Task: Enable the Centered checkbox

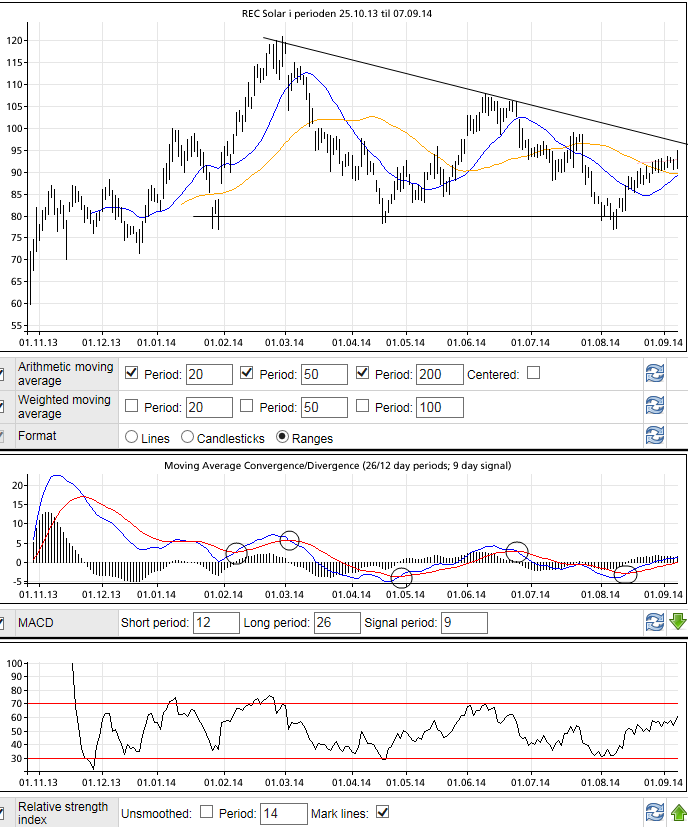Action: [x=534, y=374]
